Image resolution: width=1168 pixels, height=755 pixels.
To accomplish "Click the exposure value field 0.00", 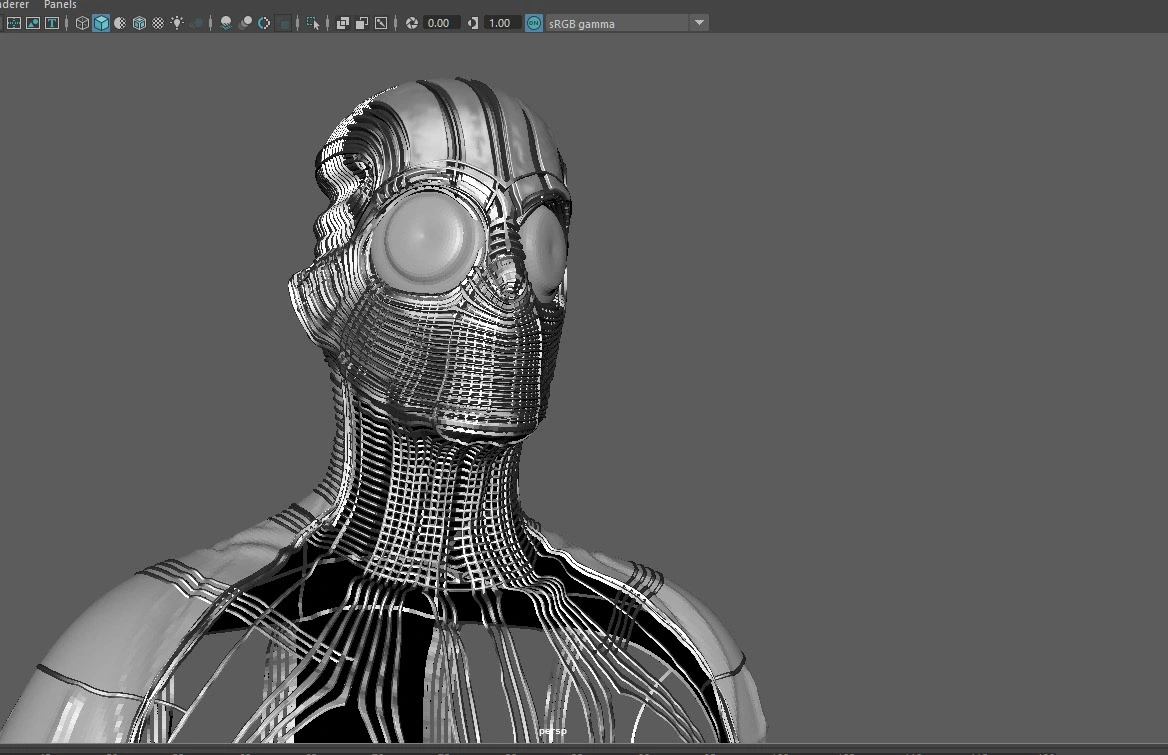I will pyautogui.click(x=440, y=23).
